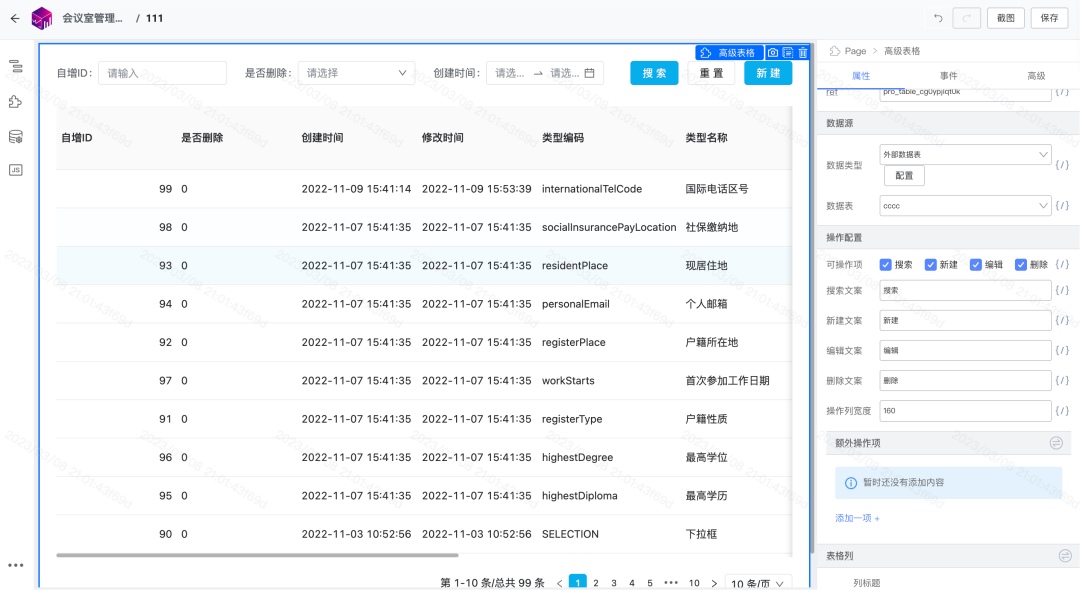This screenshot has width=1080, height=590.
Task: Open the outline tree panel in left sidebar
Action: pyautogui.click(x=16, y=66)
